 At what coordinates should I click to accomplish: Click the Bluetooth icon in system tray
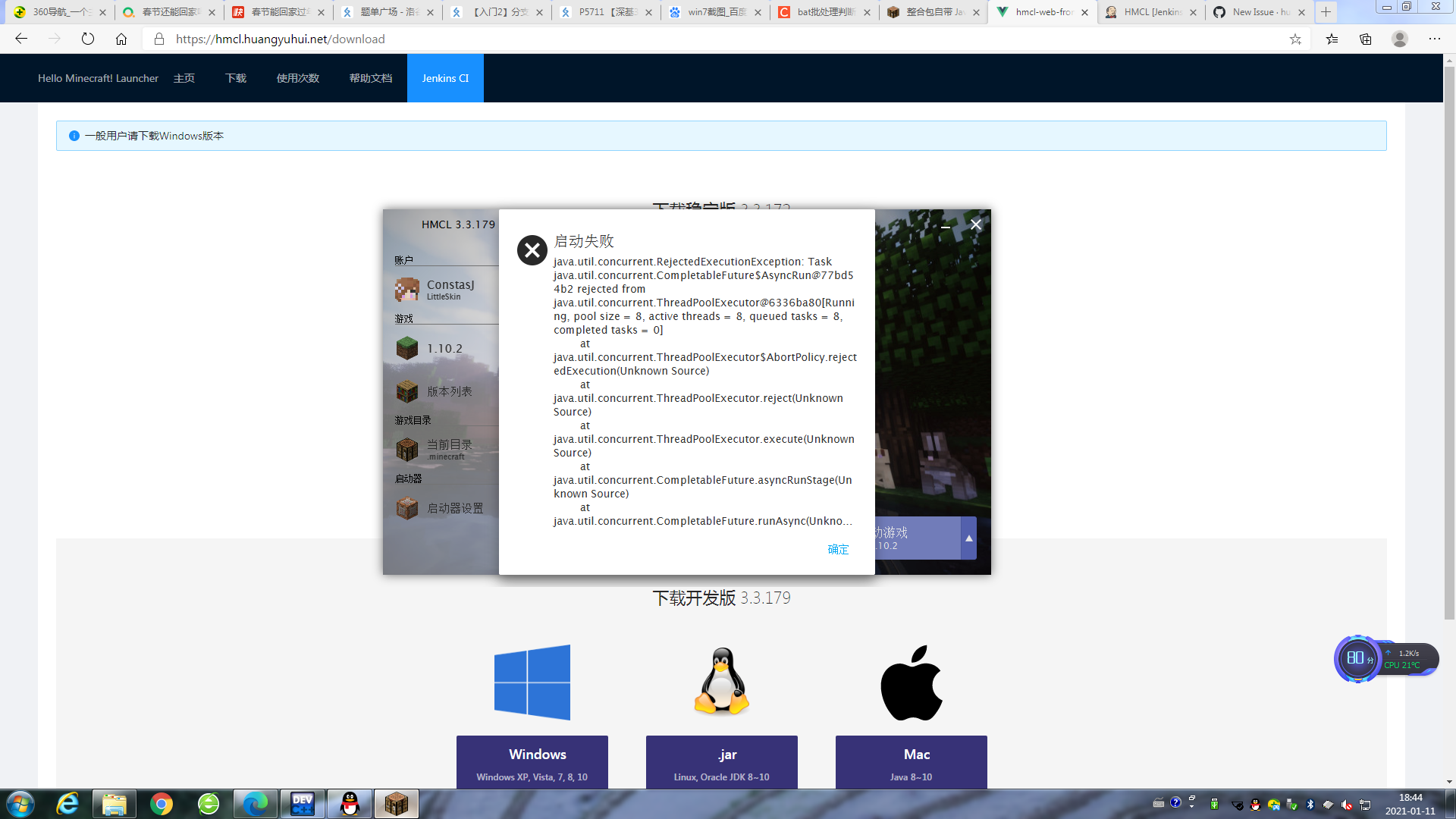(1310, 804)
